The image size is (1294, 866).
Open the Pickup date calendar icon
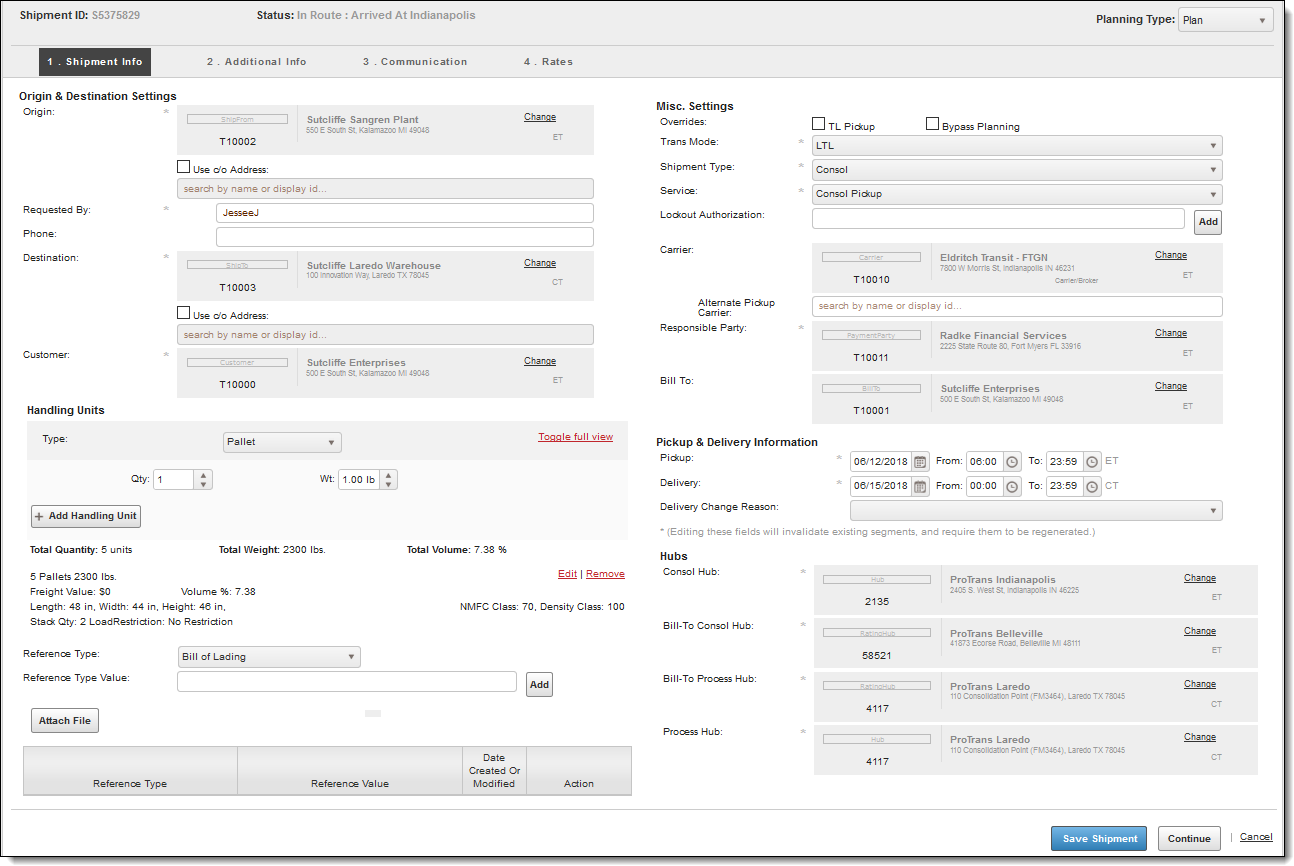click(x=920, y=462)
